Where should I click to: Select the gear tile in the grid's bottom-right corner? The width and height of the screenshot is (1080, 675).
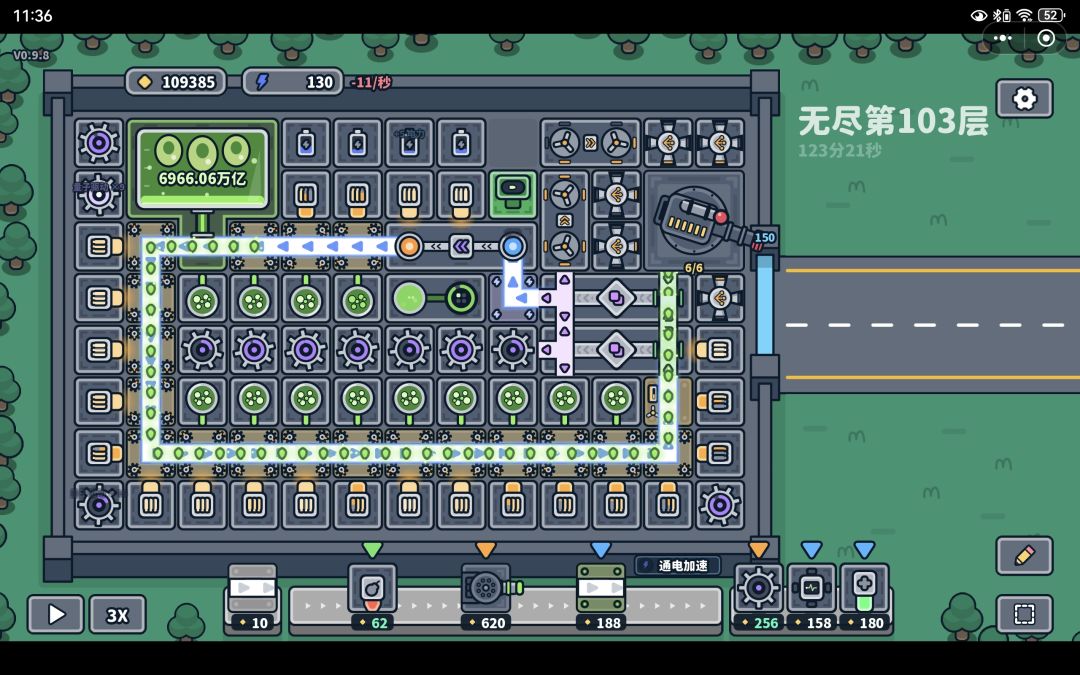pyautogui.click(x=720, y=505)
